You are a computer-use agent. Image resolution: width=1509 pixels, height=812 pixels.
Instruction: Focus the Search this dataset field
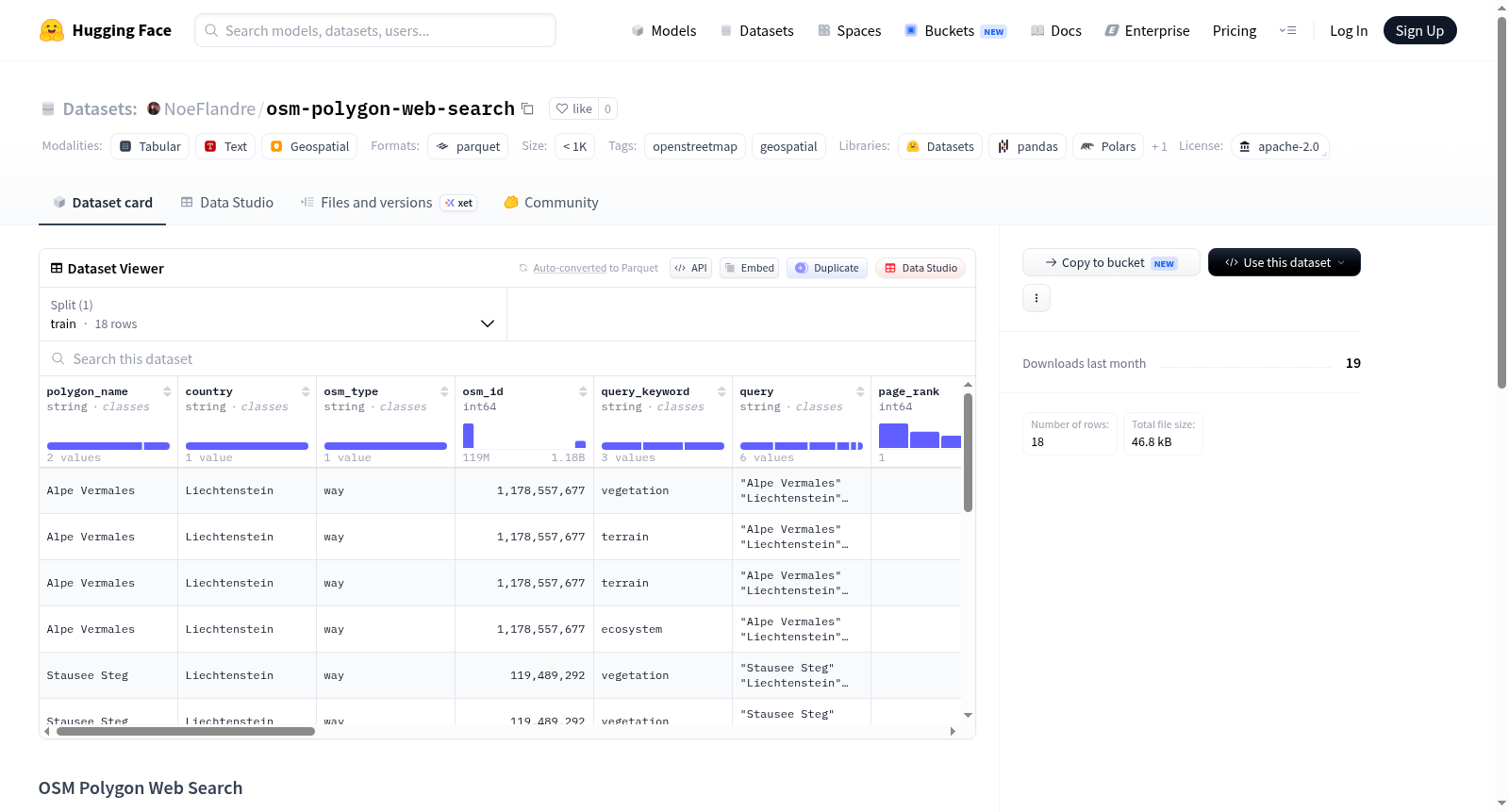[507, 358]
